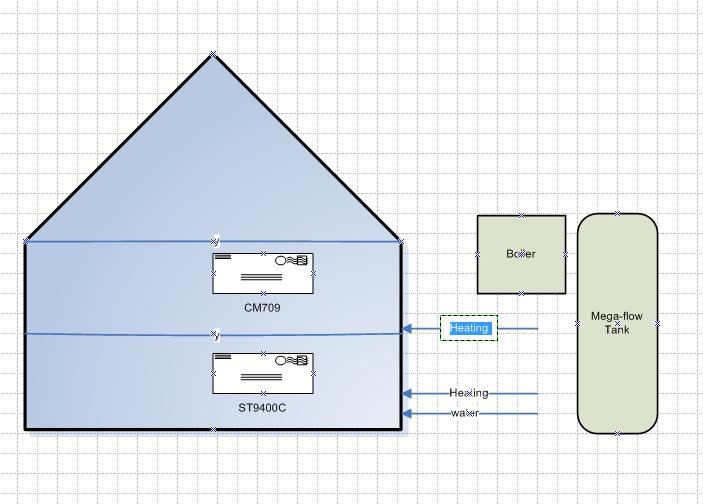Click the ST9400C text caption

262,408
